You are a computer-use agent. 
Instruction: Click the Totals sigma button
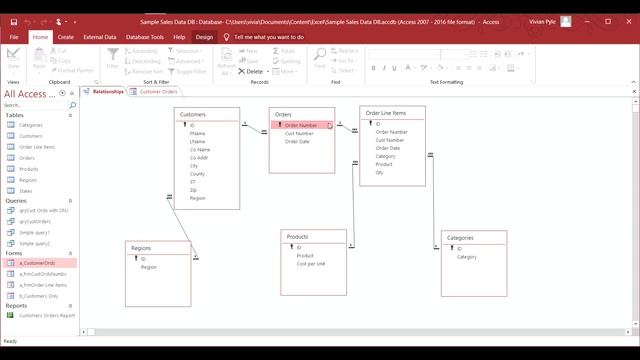click(x=284, y=51)
